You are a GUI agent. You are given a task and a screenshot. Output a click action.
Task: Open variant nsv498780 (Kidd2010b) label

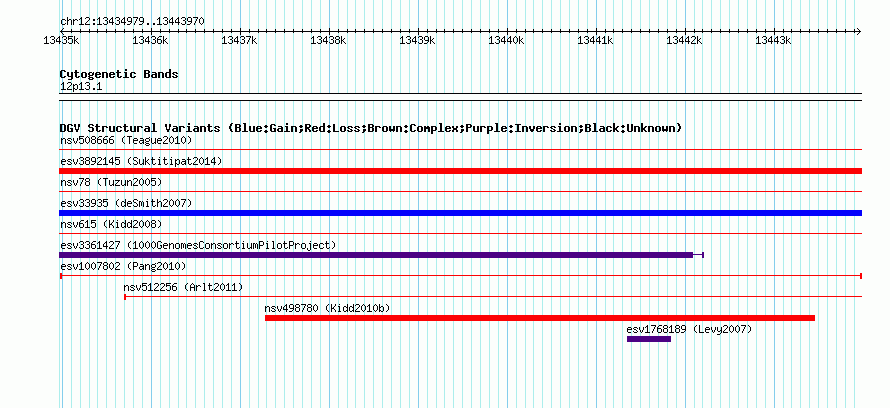pos(328,309)
